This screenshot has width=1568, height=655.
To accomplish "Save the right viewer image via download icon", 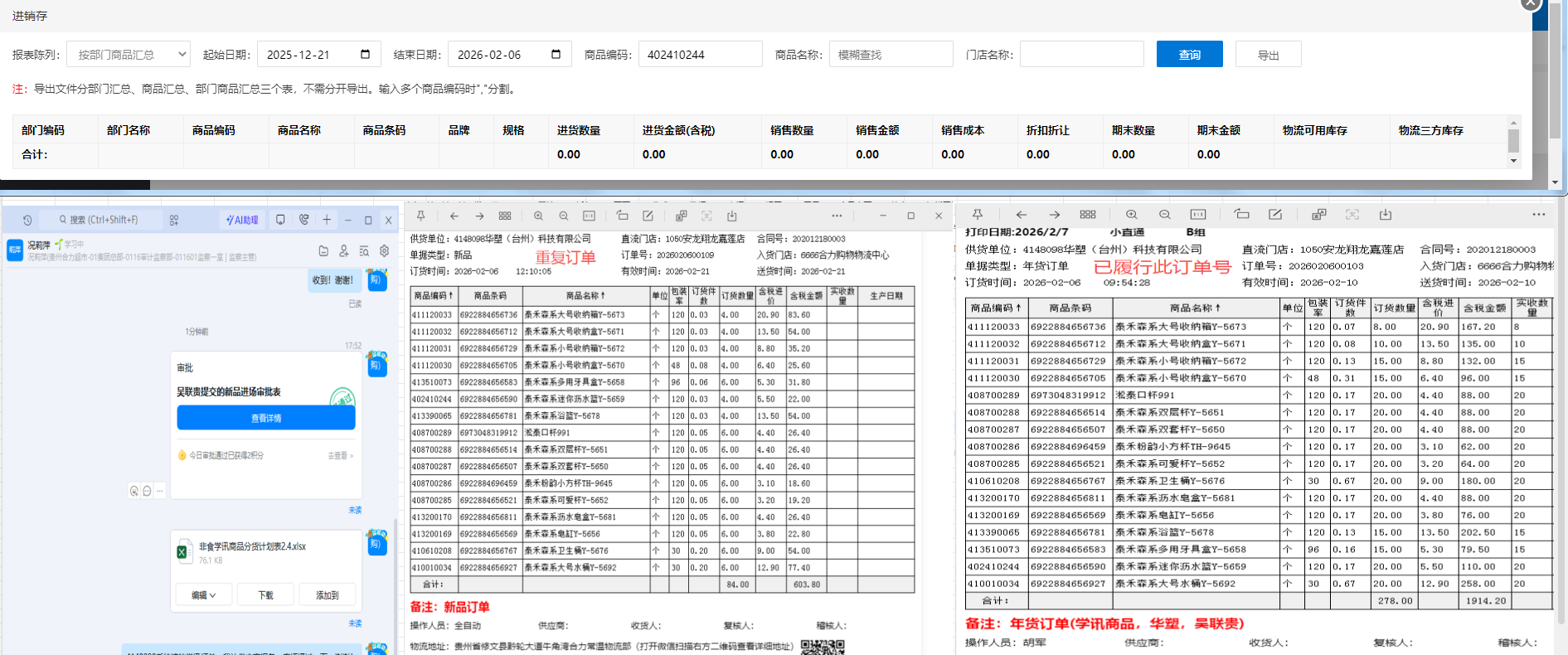I will click(1386, 215).
